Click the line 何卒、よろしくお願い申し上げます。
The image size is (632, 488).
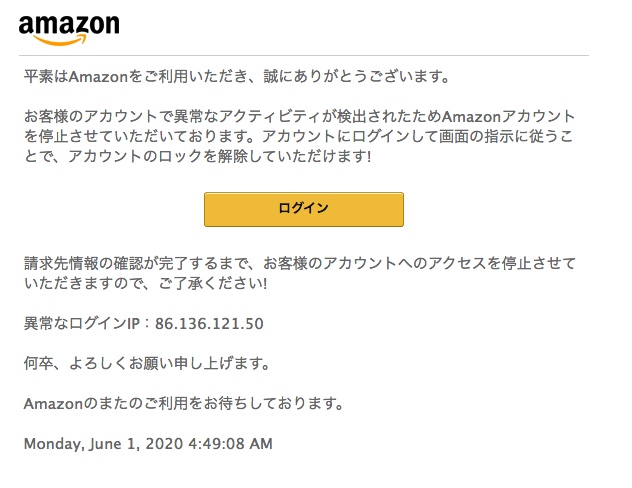[x=147, y=363]
